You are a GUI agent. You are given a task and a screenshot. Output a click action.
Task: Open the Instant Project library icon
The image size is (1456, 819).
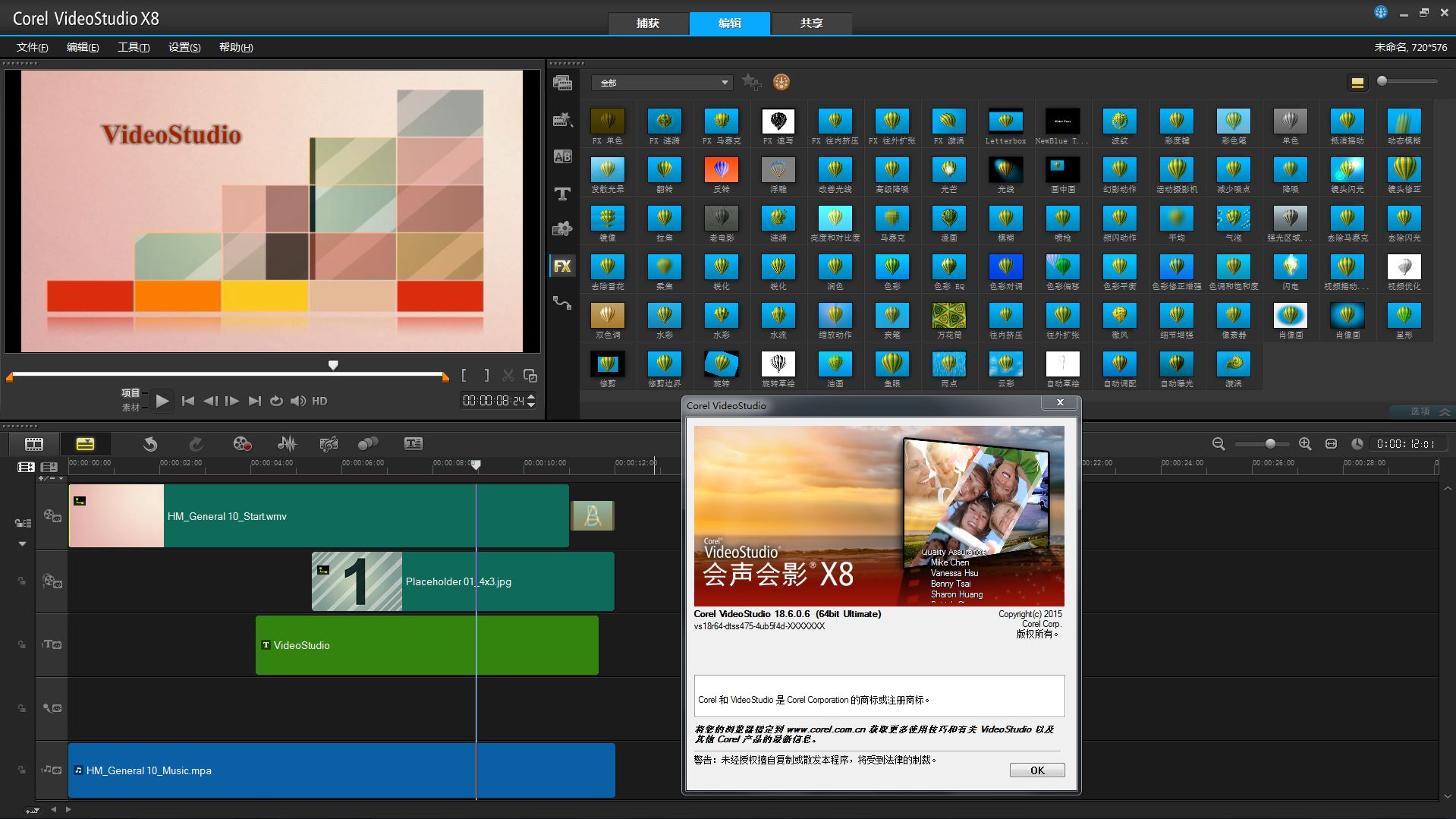click(562, 119)
